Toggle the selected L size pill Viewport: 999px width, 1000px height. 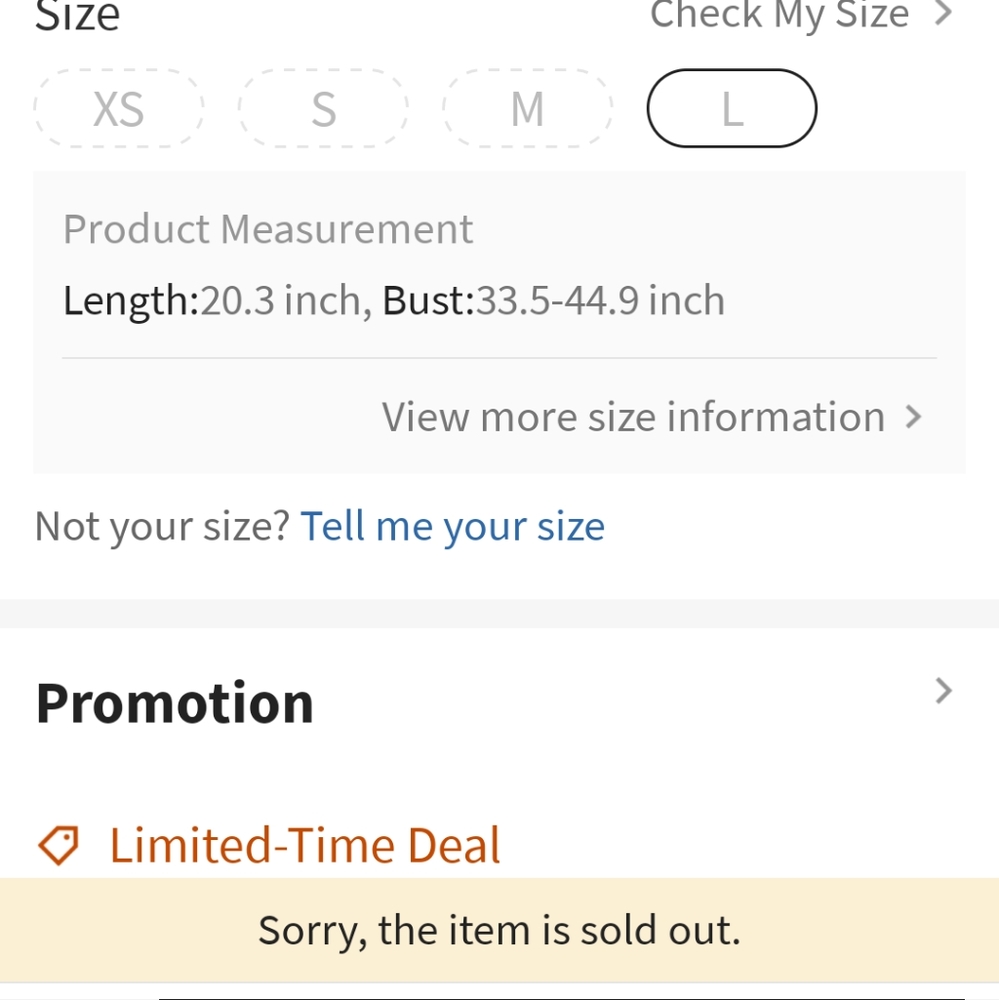732,108
